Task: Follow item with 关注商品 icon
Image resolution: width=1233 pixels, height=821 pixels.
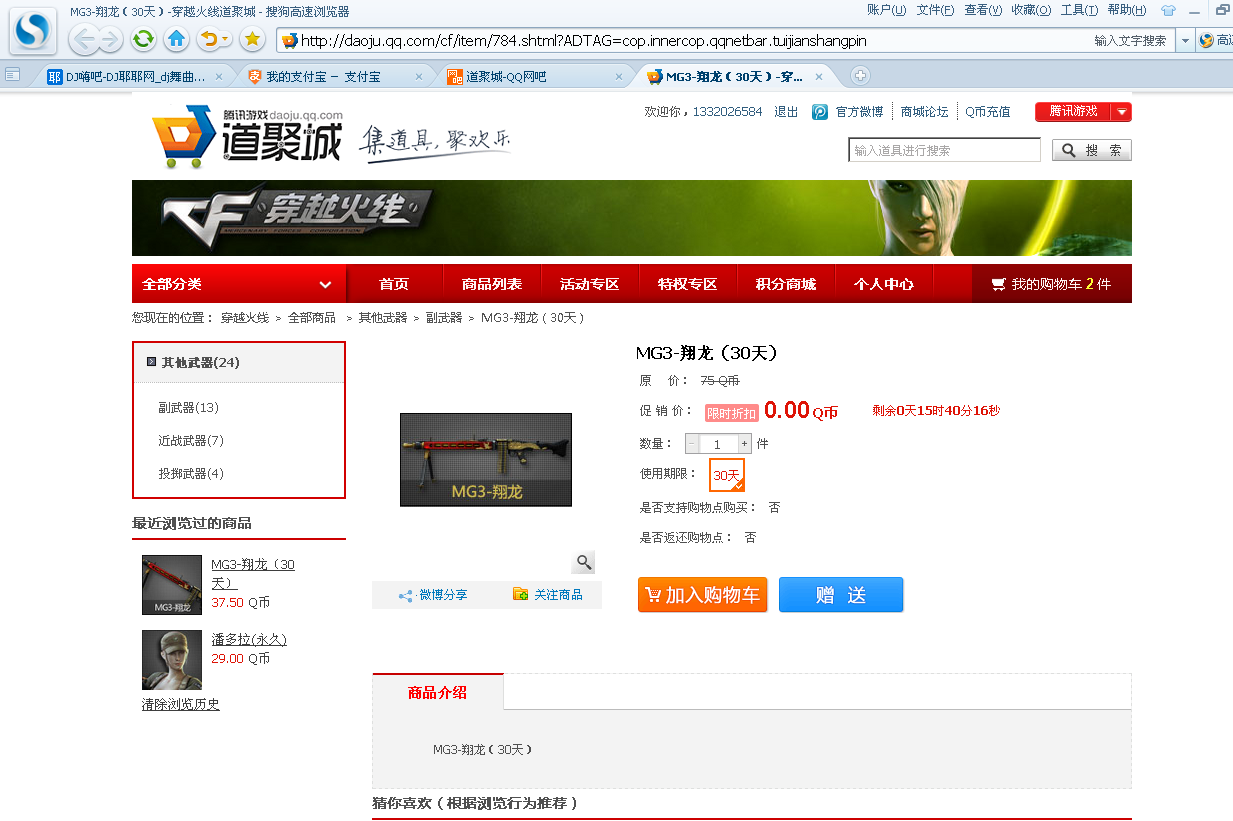Action: 520,594
